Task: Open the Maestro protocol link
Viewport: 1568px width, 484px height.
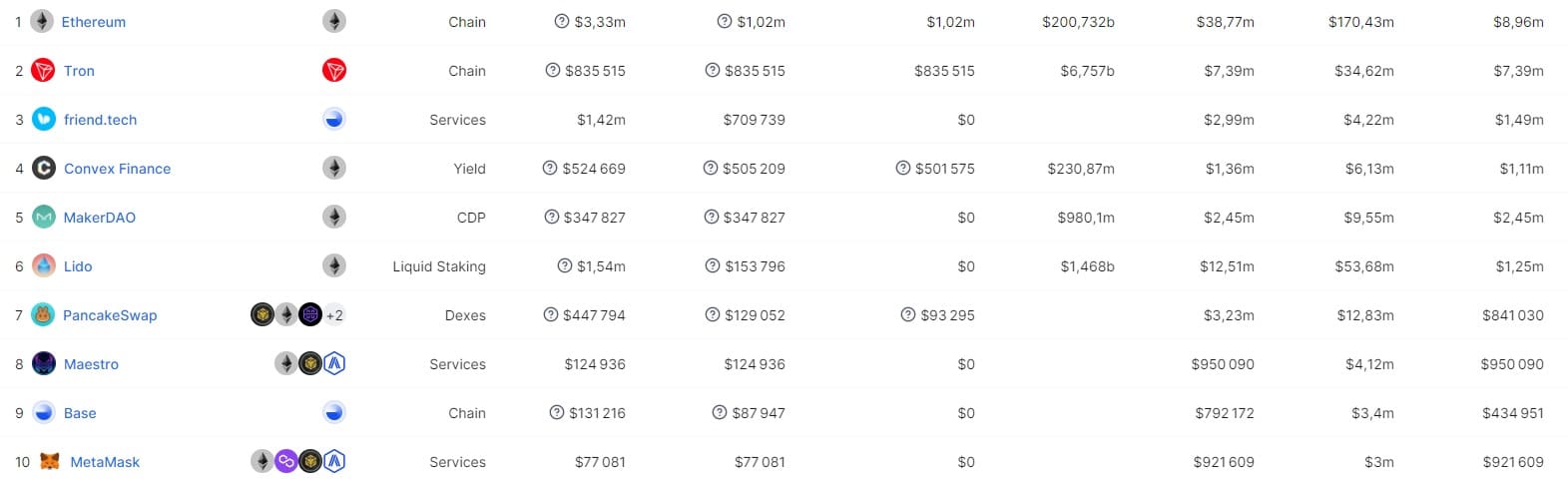Action: pyautogui.click(x=91, y=364)
